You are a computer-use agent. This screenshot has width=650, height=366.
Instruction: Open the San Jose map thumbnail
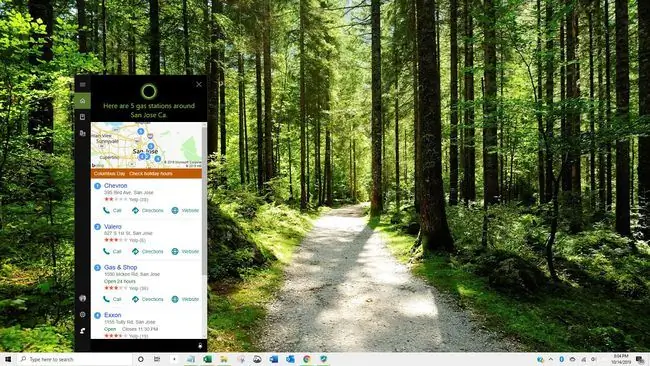(x=146, y=145)
